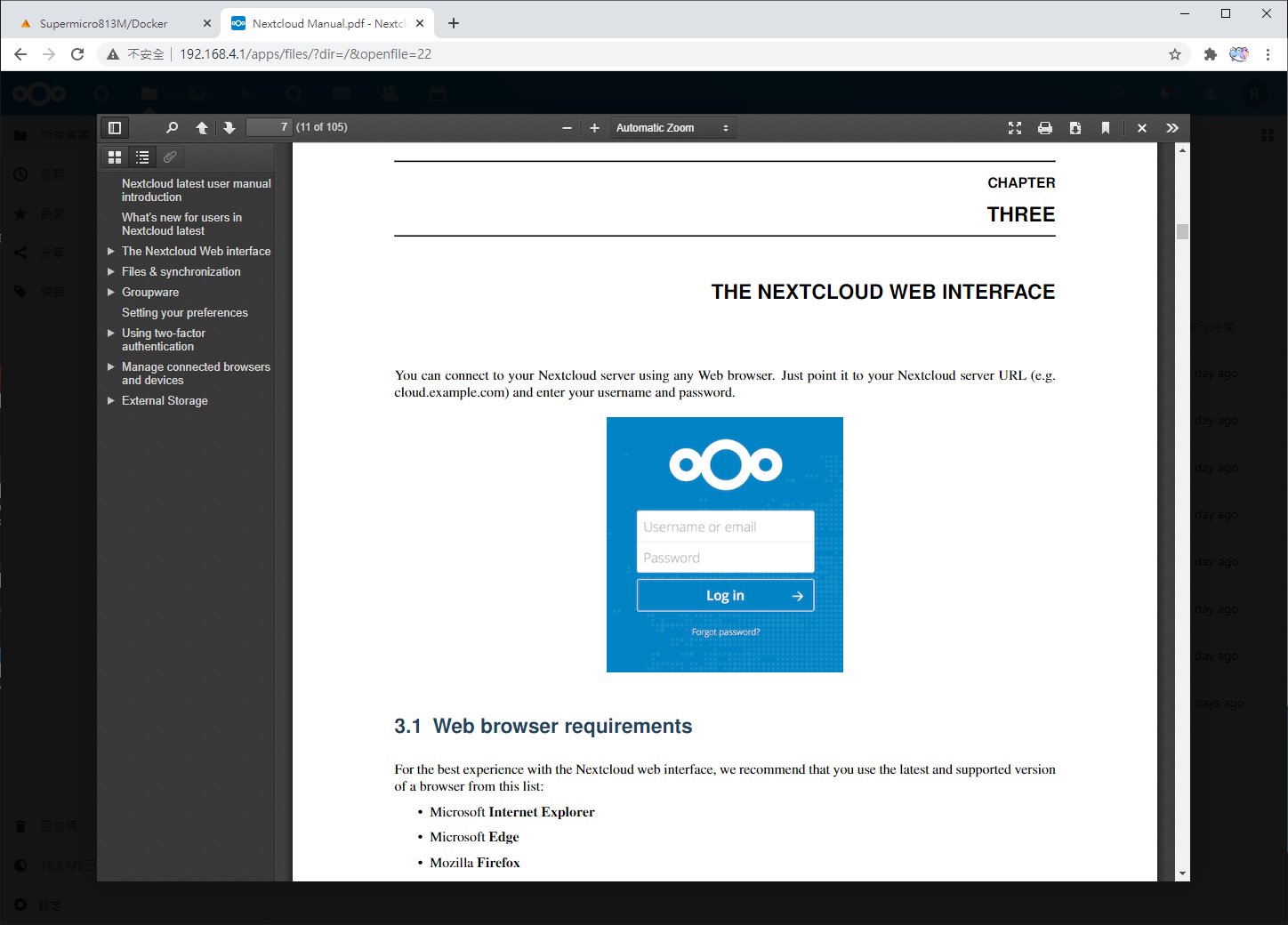Open Setting your preferences outline link

185,313
